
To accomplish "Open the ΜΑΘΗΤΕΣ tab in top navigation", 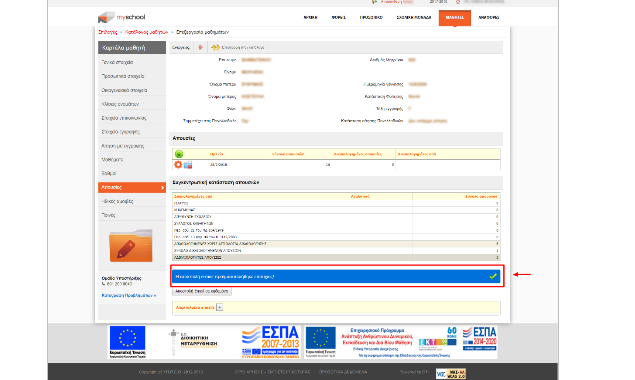I will click(x=455, y=18).
